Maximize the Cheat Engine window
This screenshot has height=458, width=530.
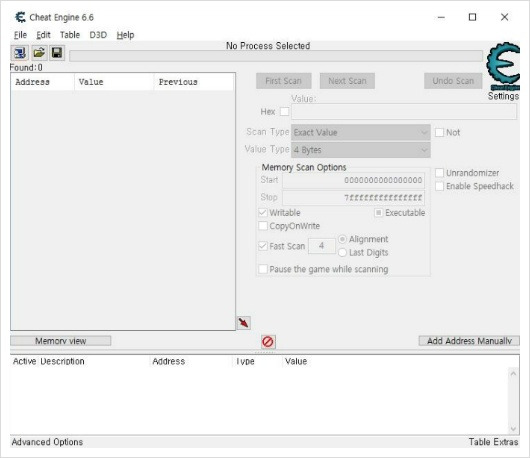473,17
